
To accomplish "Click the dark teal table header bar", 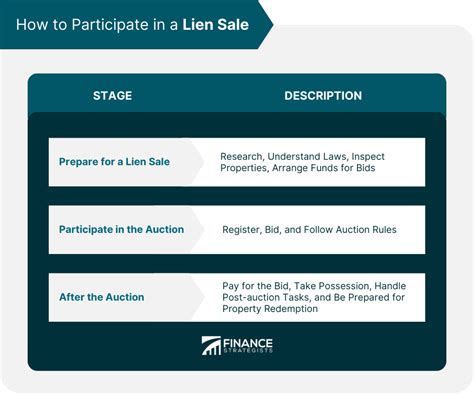I will 237,96.
